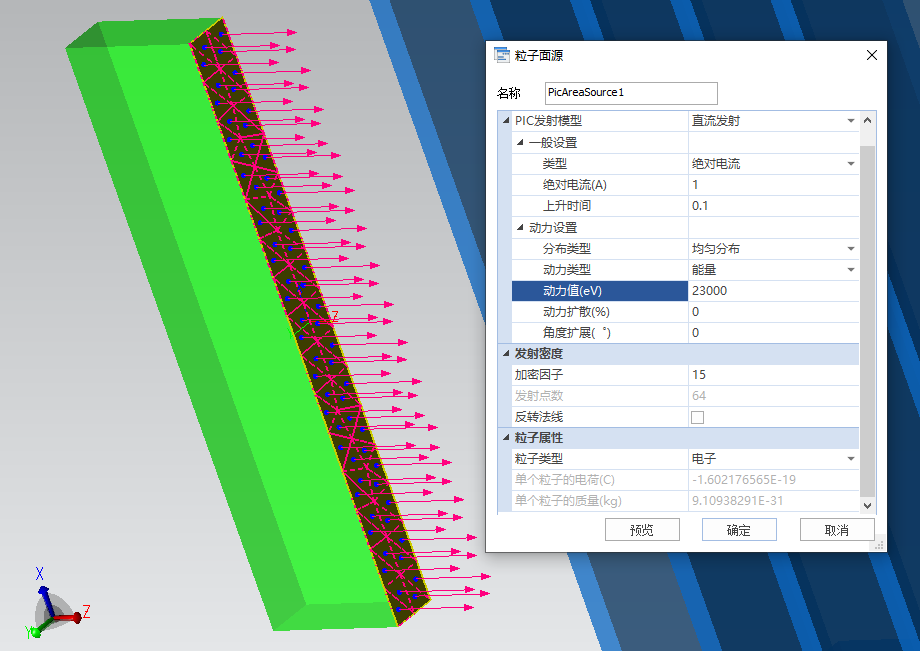Screen dimensions: 920x651
Task: Collapse the 一般设置 group
Action: (x=520, y=143)
